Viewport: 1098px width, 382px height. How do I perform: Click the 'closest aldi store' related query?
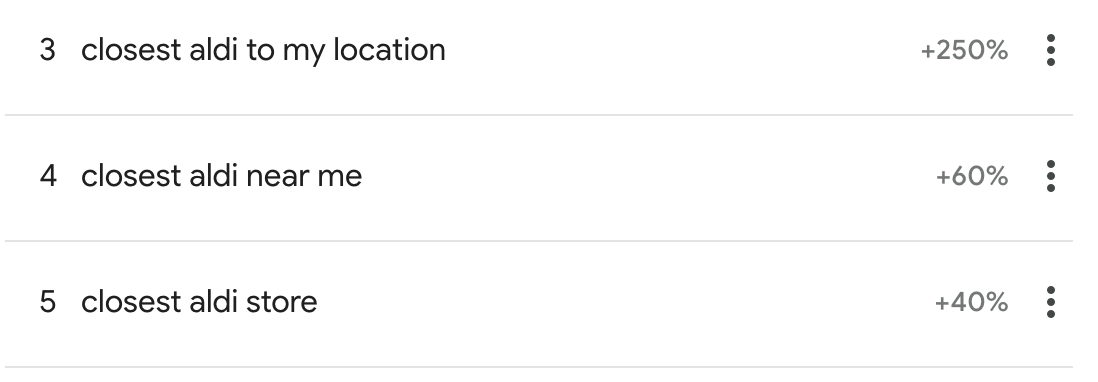[x=199, y=302]
